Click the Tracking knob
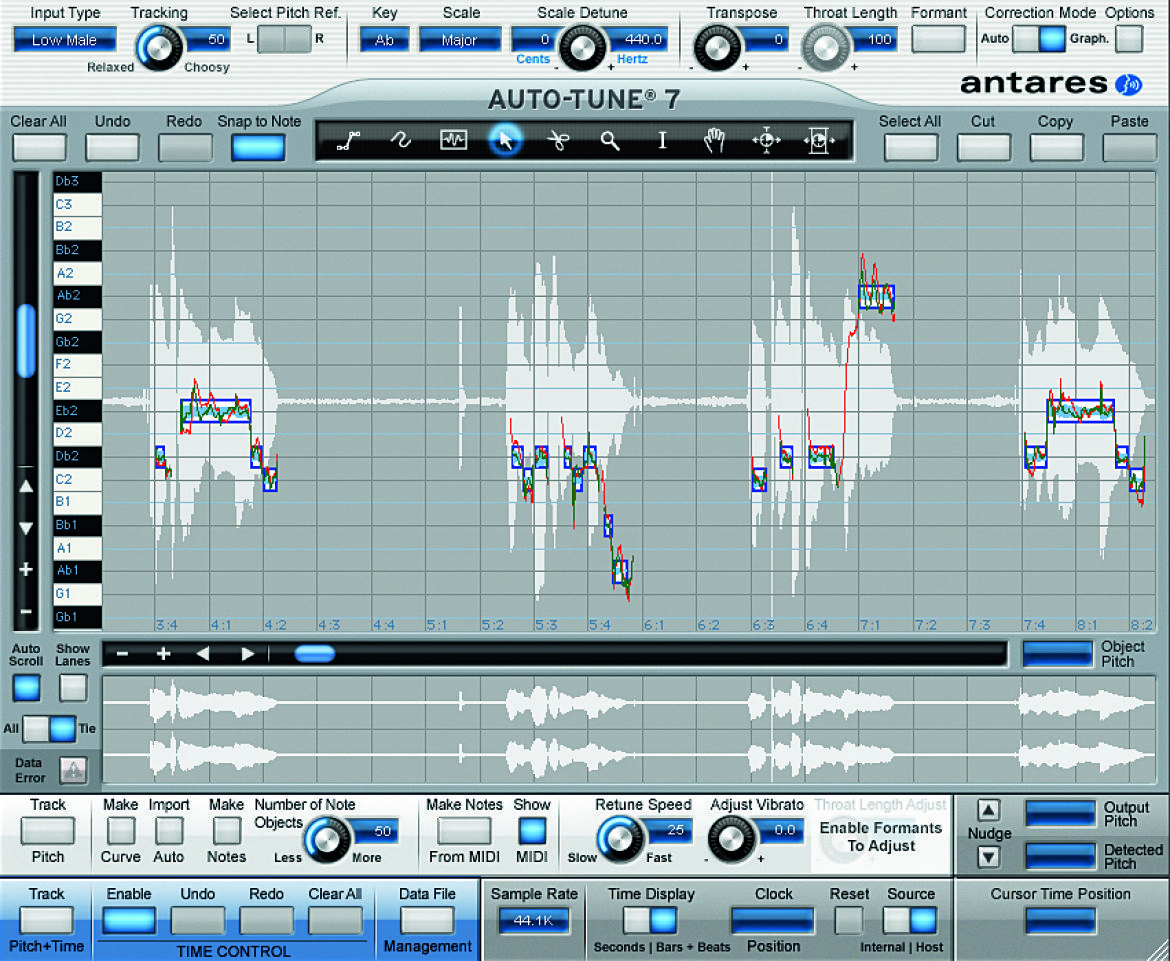Viewport: 1170px width, 961px height. pos(159,48)
